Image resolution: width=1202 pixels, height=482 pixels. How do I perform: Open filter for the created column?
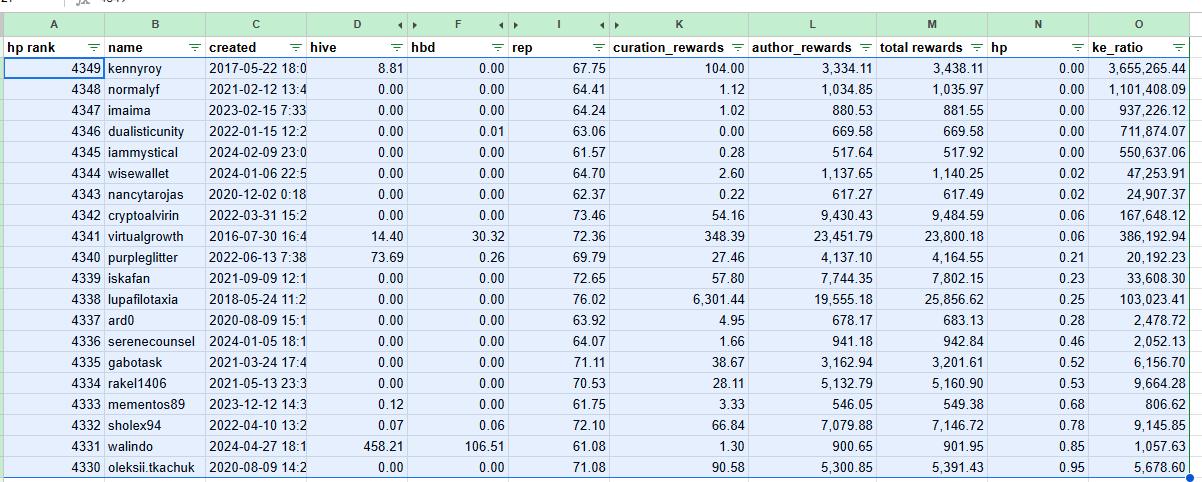[x=295, y=47]
